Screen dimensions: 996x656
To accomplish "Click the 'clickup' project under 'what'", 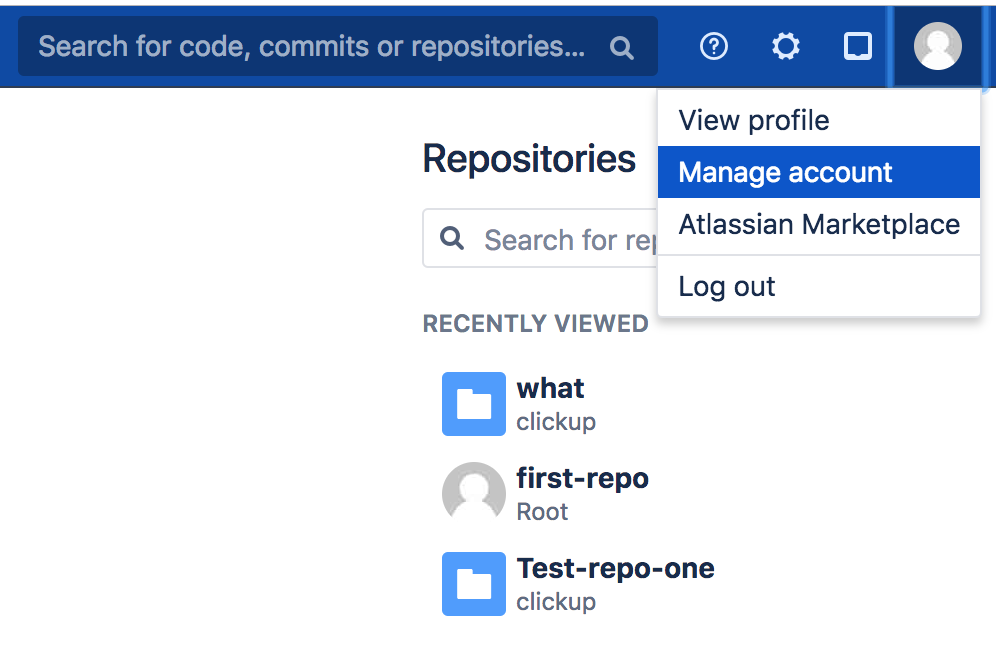I will pos(556,422).
